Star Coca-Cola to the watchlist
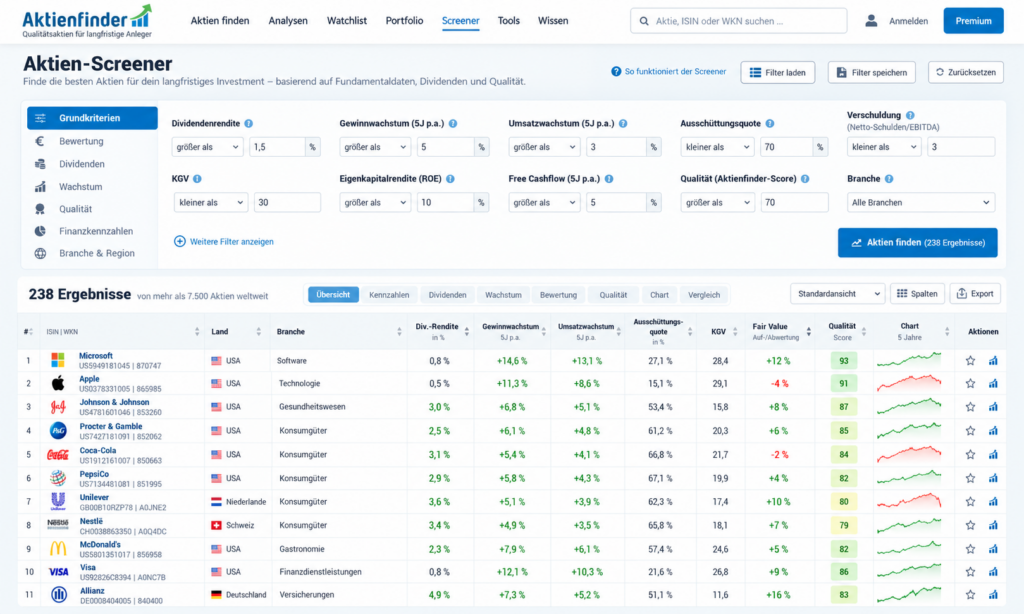1024x614 pixels. tap(970, 455)
